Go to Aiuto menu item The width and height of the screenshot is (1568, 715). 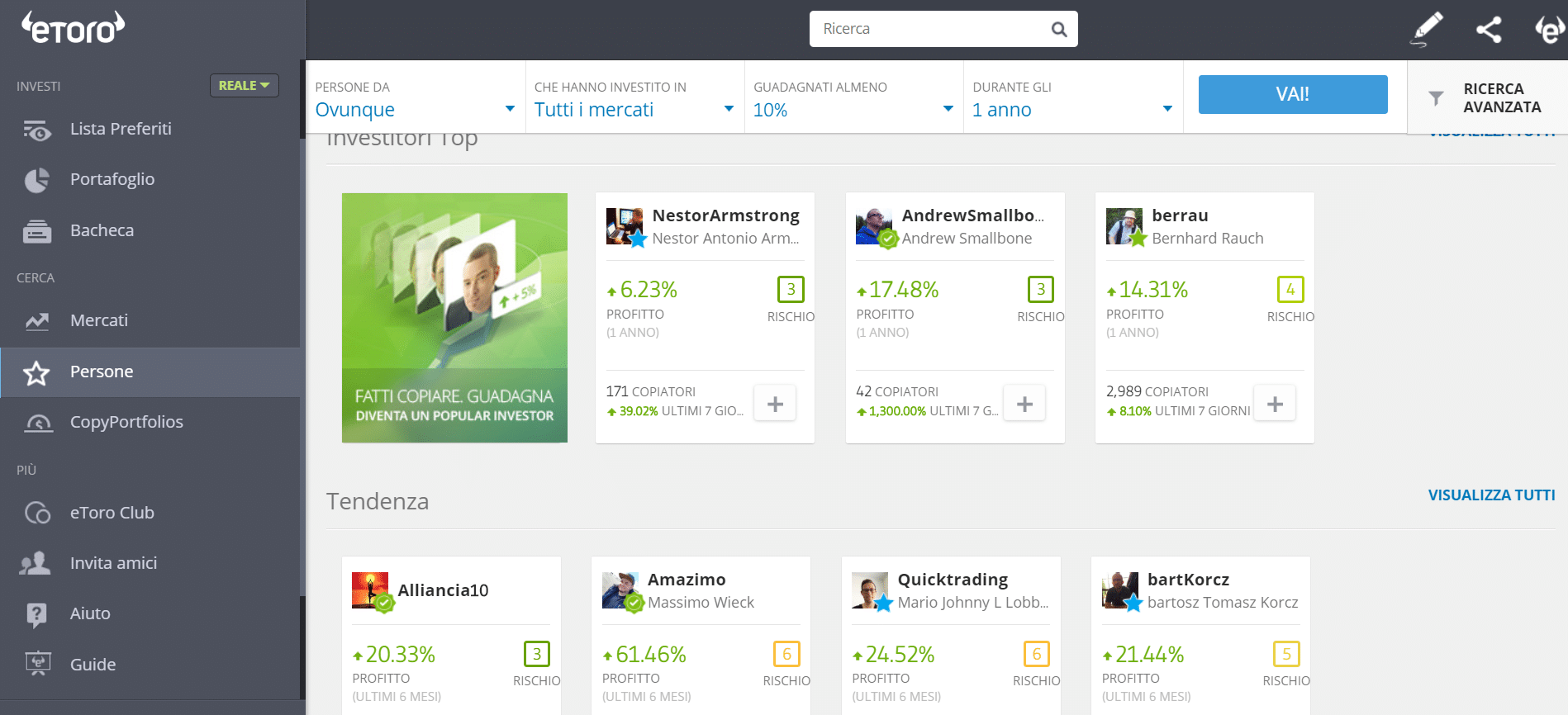point(90,613)
